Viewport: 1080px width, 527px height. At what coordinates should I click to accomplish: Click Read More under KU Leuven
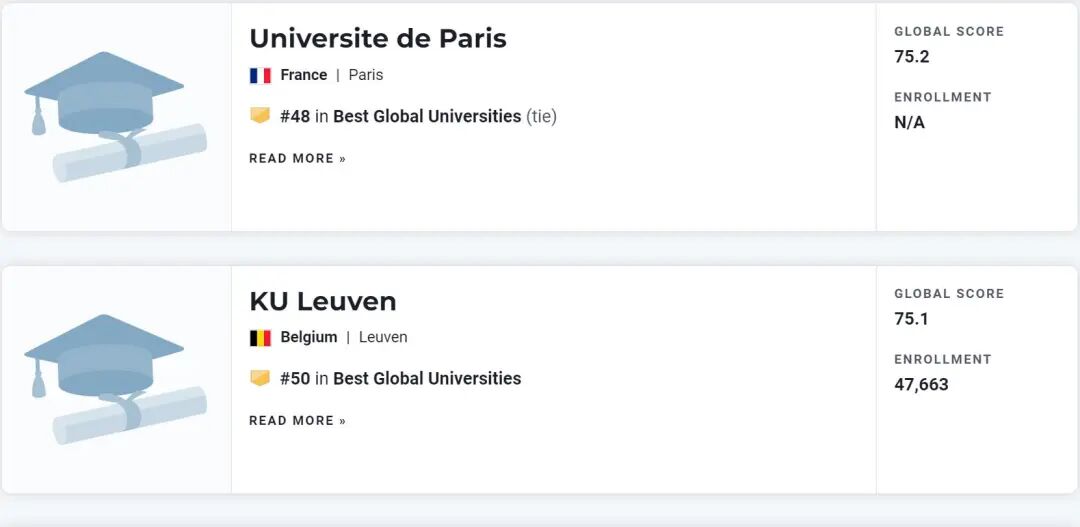[297, 421]
